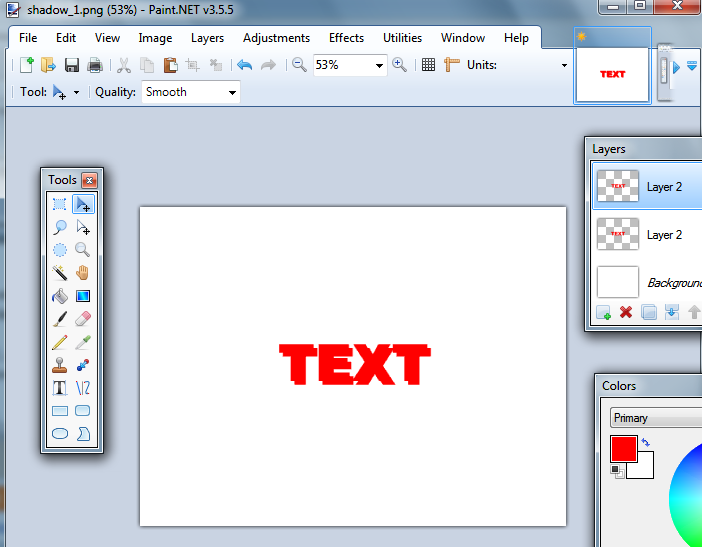
Task: Select the Freeform Shape tool
Action: point(83,433)
